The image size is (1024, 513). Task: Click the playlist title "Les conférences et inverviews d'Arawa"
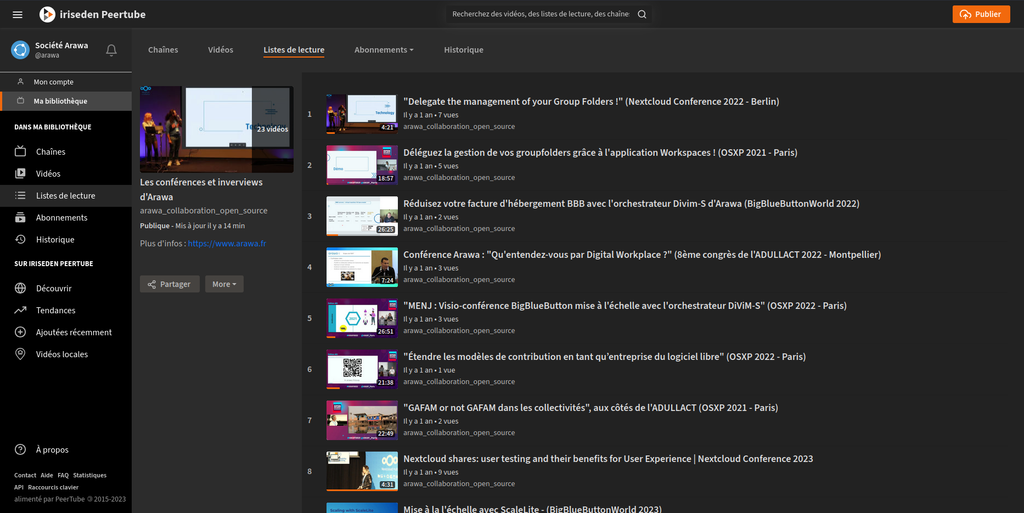pyautogui.click(x=201, y=189)
